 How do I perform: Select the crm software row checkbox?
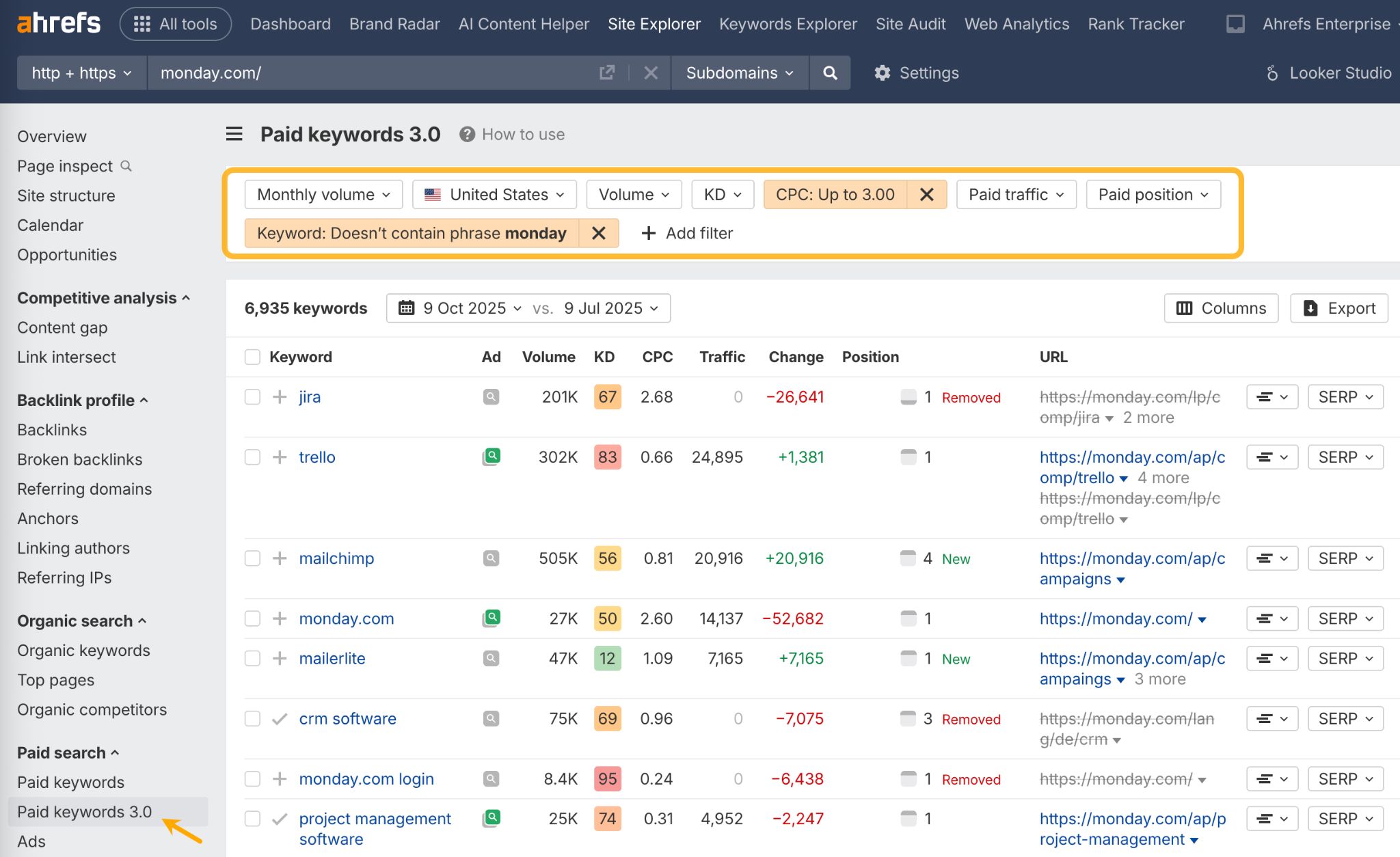coord(252,719)
